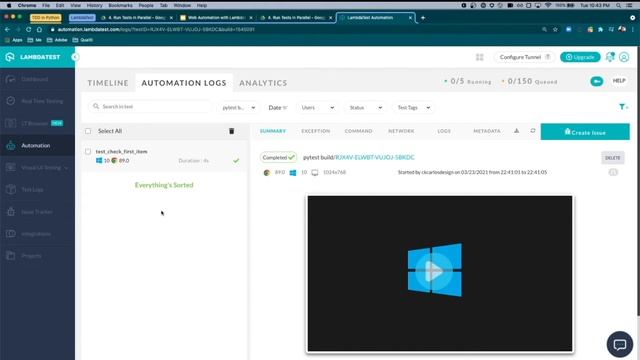Reload the page in Chrome
Image resolution: width=640 pixels, height=360 pixels.
[29, 29]
